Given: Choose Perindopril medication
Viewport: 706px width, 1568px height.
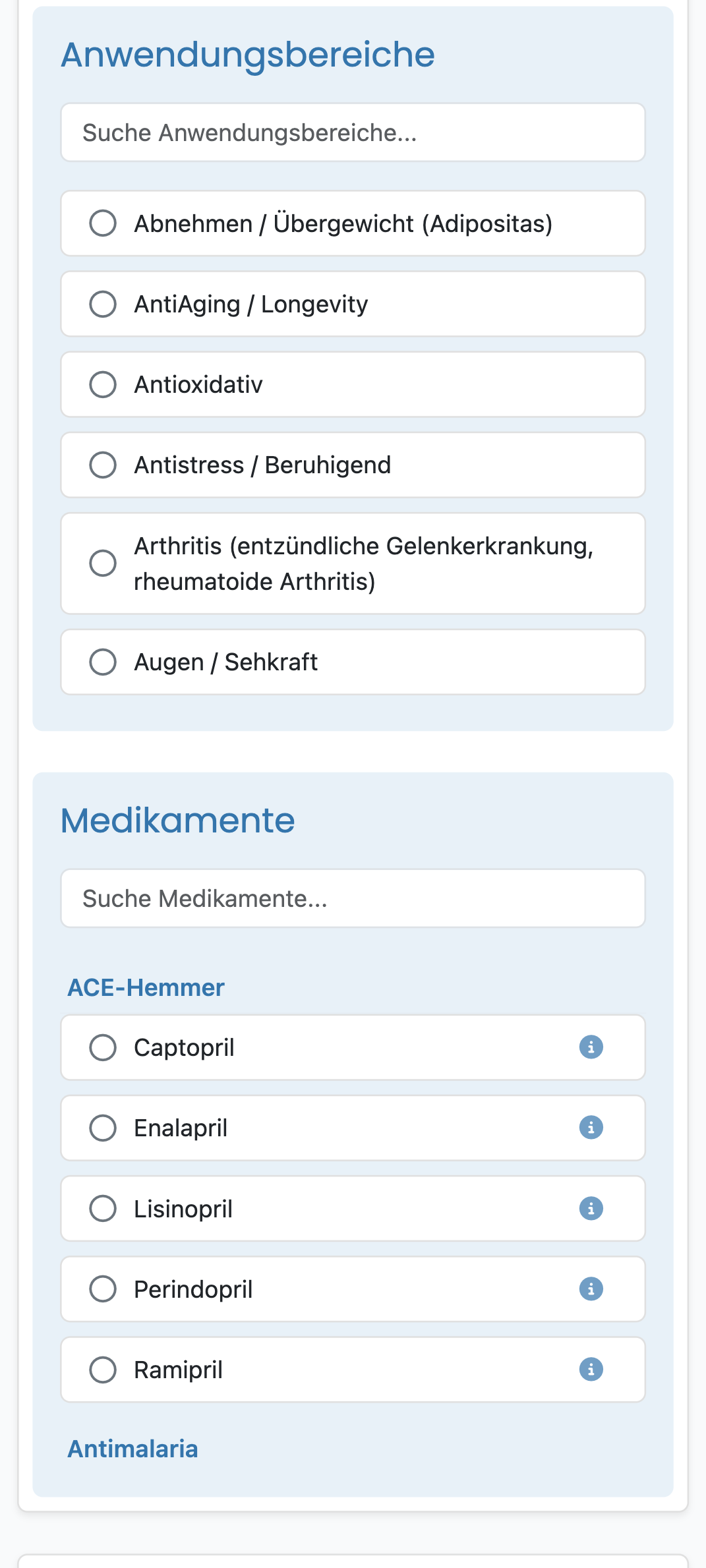Looking at the screenshot, I should [103, 1289].
